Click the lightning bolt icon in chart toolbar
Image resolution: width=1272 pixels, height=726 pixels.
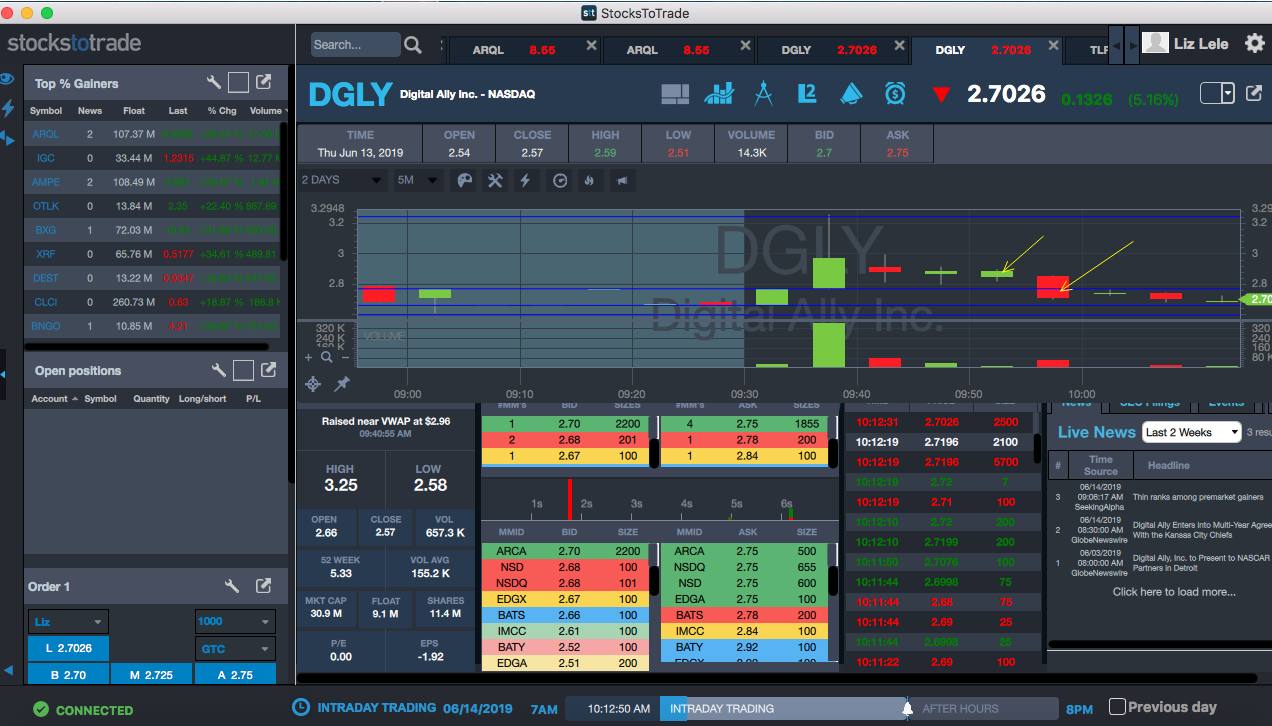coord(526,180)
